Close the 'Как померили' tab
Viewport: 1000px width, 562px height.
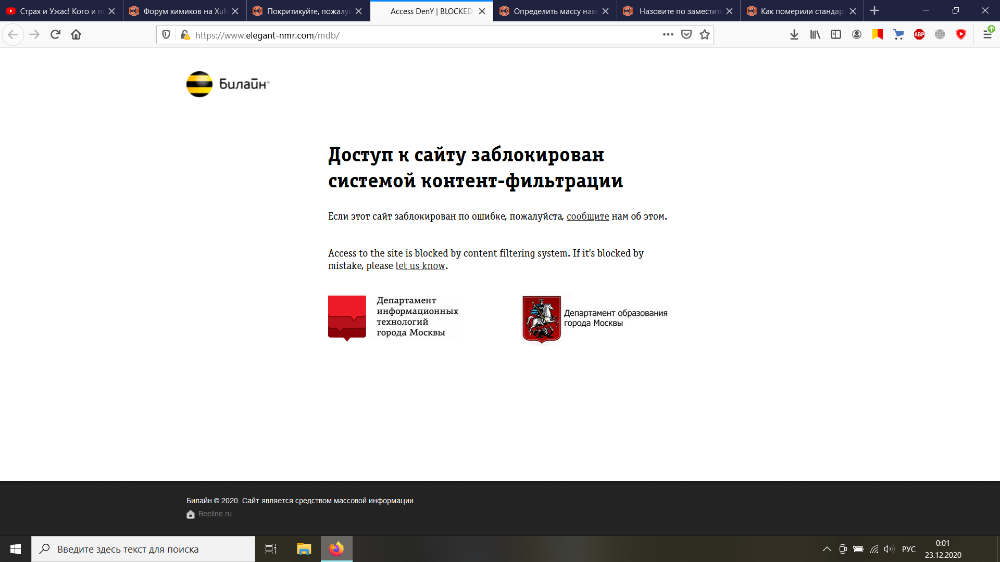[853, 11]
